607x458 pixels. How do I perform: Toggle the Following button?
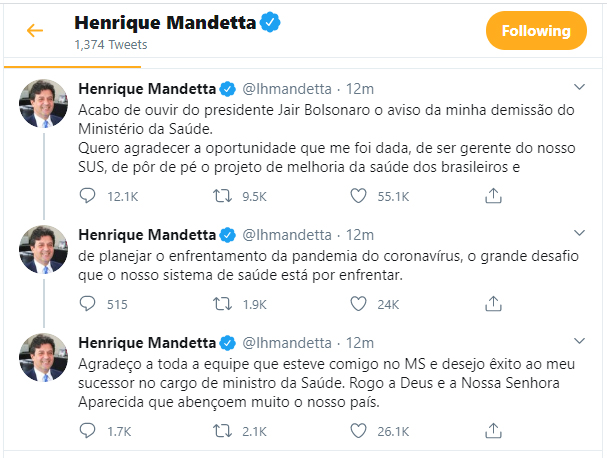click(535, 31)
